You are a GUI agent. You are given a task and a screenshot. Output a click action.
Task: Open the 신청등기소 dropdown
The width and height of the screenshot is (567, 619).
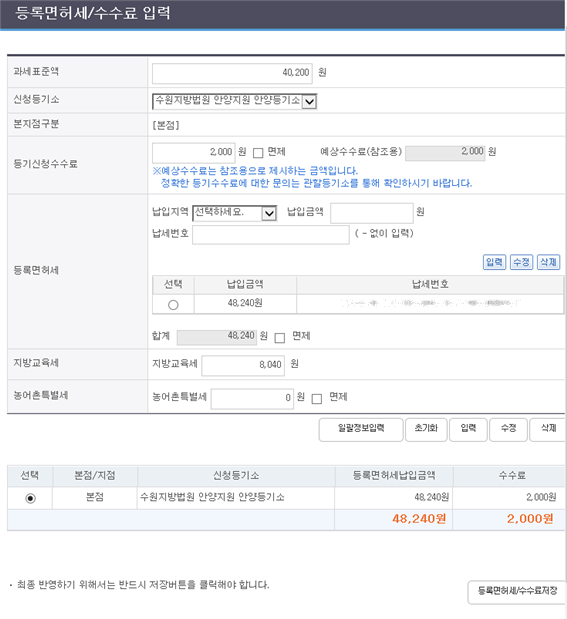point(235,101)
